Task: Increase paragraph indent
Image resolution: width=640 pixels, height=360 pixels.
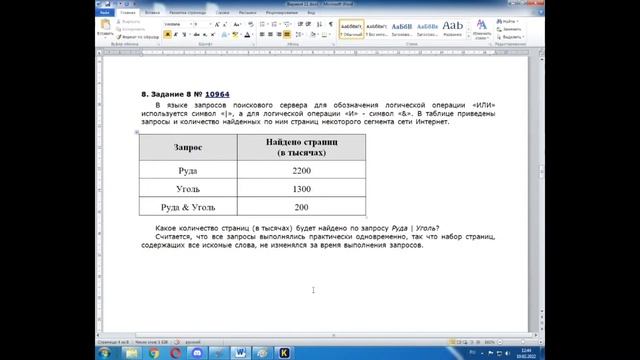Action: point(309,25)
